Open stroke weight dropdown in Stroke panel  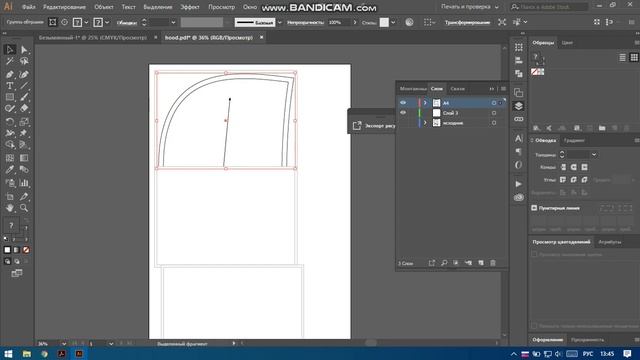(594, 155)
